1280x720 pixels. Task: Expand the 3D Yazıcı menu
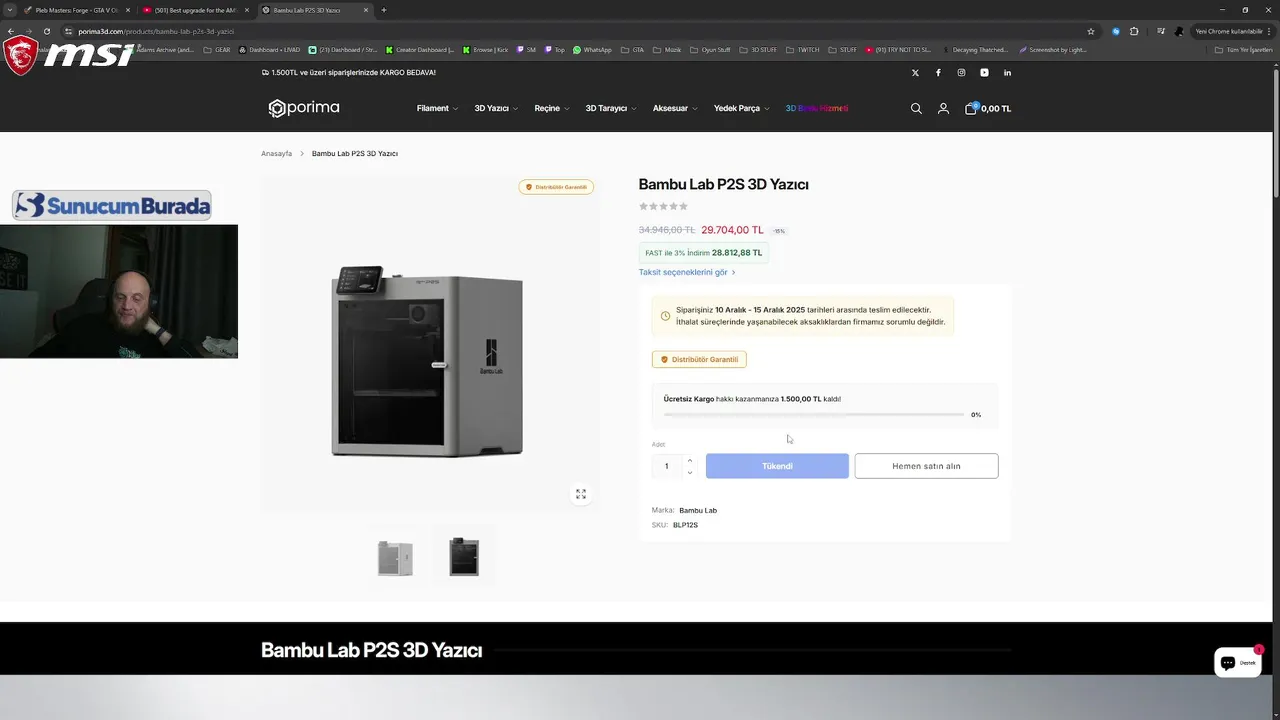pyautogui.click(x=496, y=108)
